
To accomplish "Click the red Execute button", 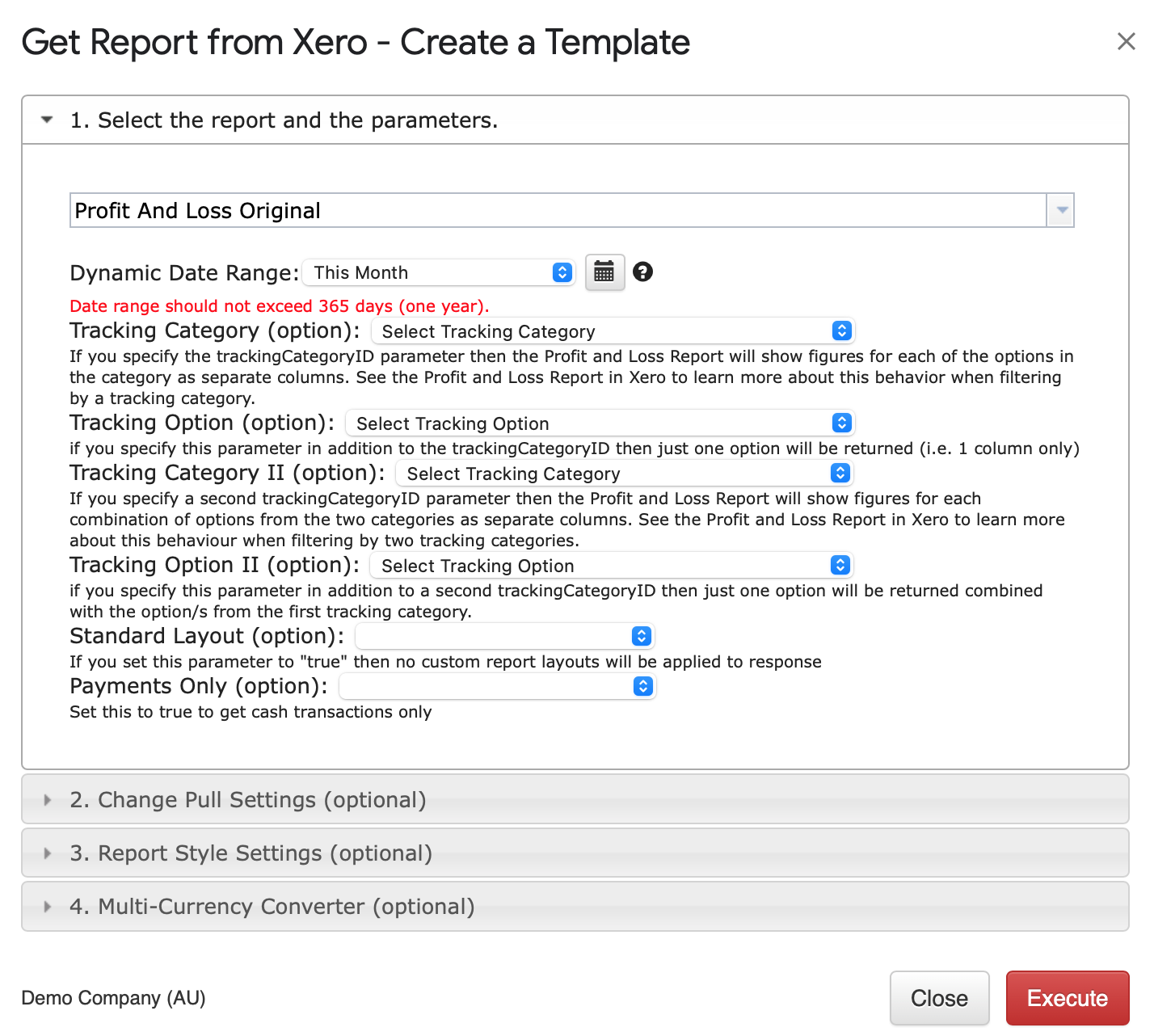I will [x=1067, y=998].
